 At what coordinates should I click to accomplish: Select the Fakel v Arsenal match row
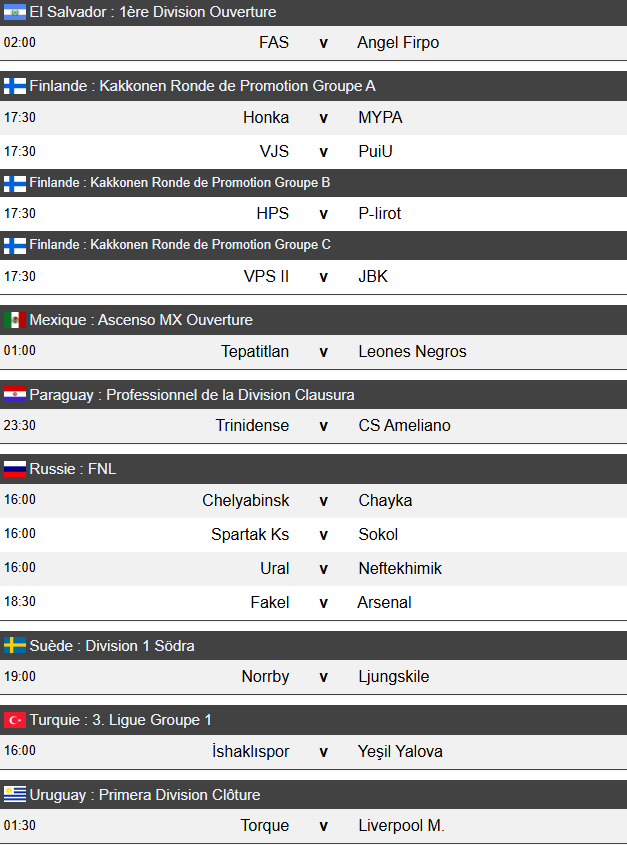pos(322,602)
